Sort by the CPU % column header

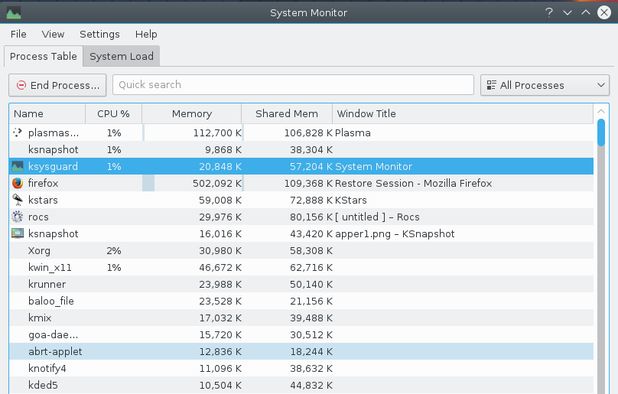click(114, 114)
